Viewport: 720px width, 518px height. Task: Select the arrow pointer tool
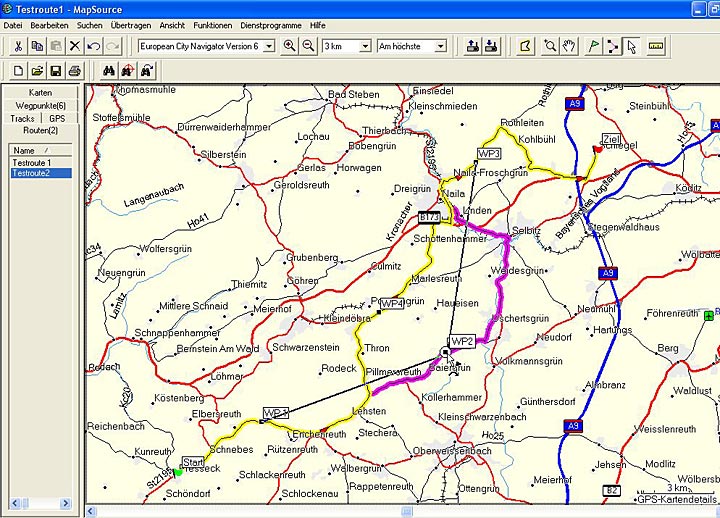631,46
